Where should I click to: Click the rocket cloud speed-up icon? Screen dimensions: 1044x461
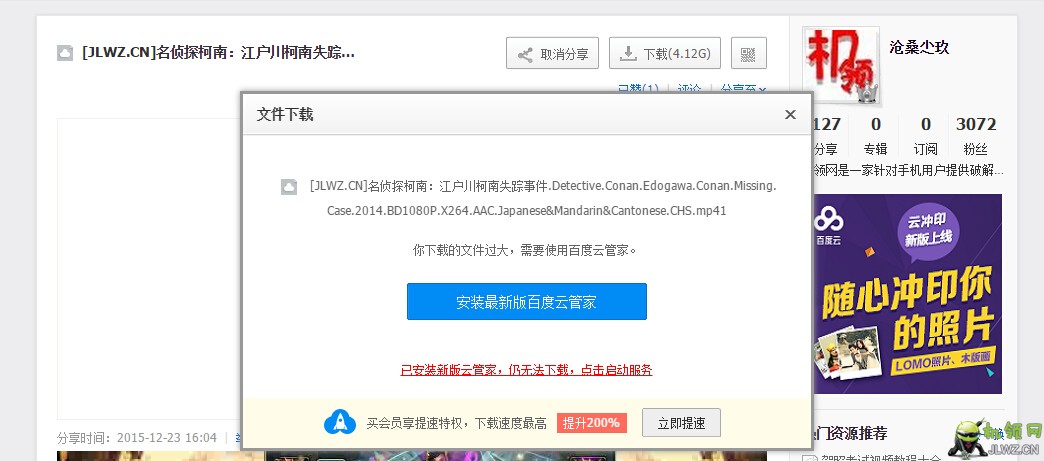click(340, 422)
